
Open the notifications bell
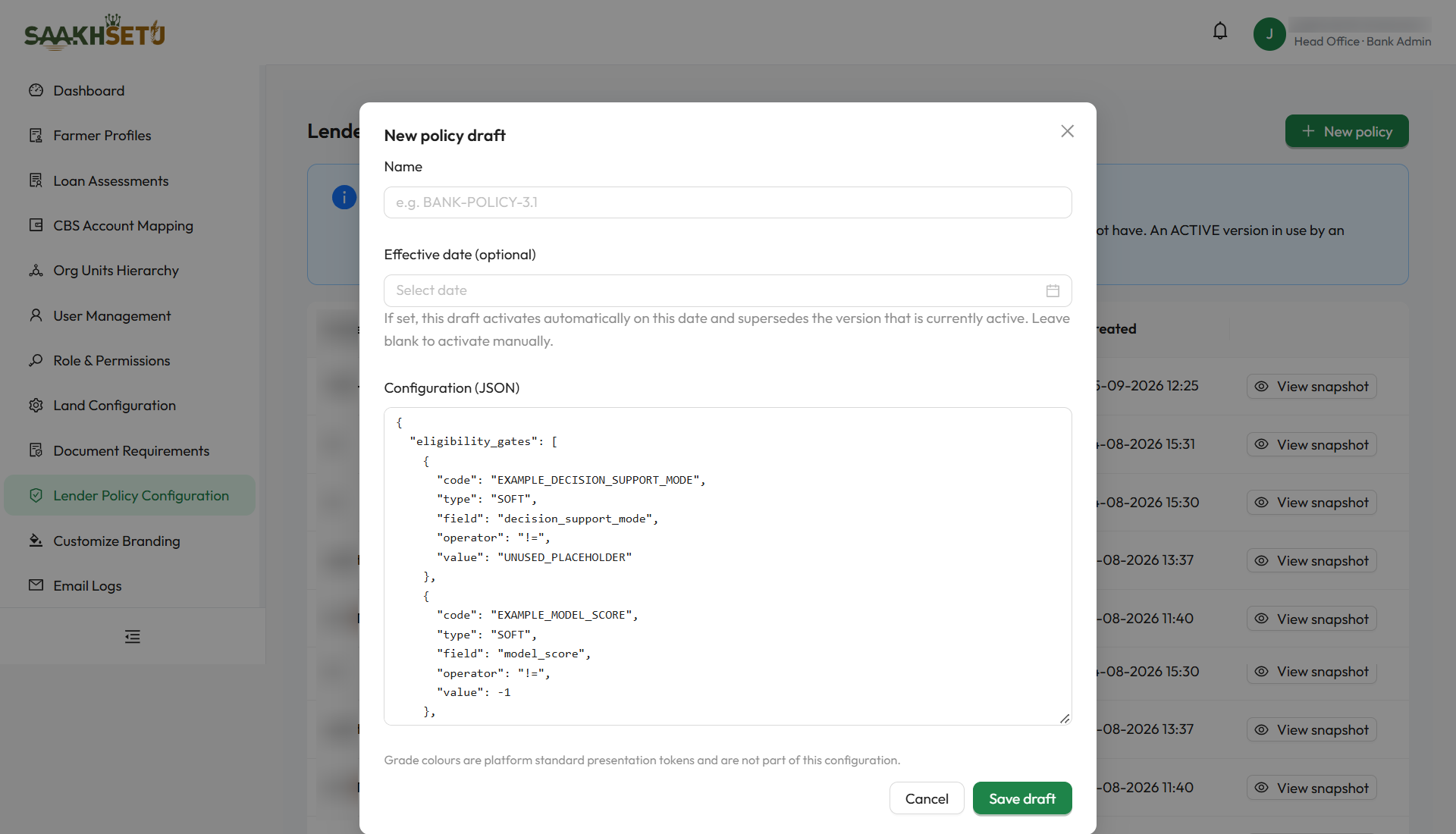[1220, 31]
